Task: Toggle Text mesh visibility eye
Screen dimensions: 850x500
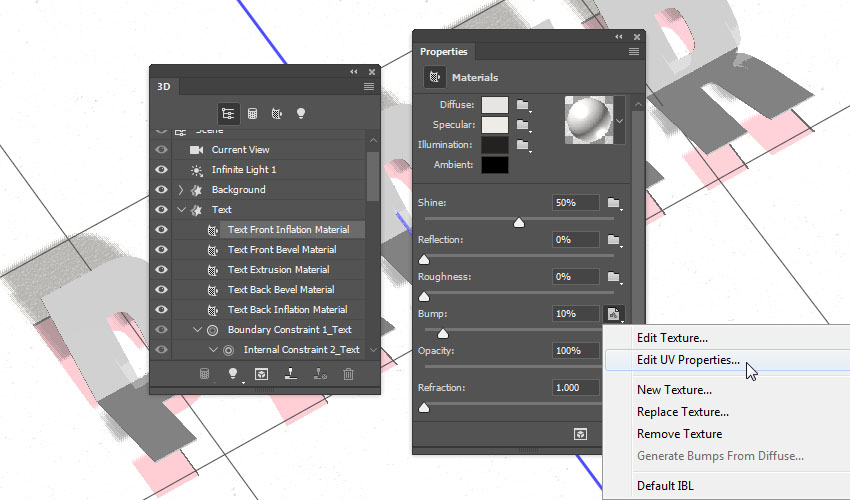Action: click(x=162, y=210)
